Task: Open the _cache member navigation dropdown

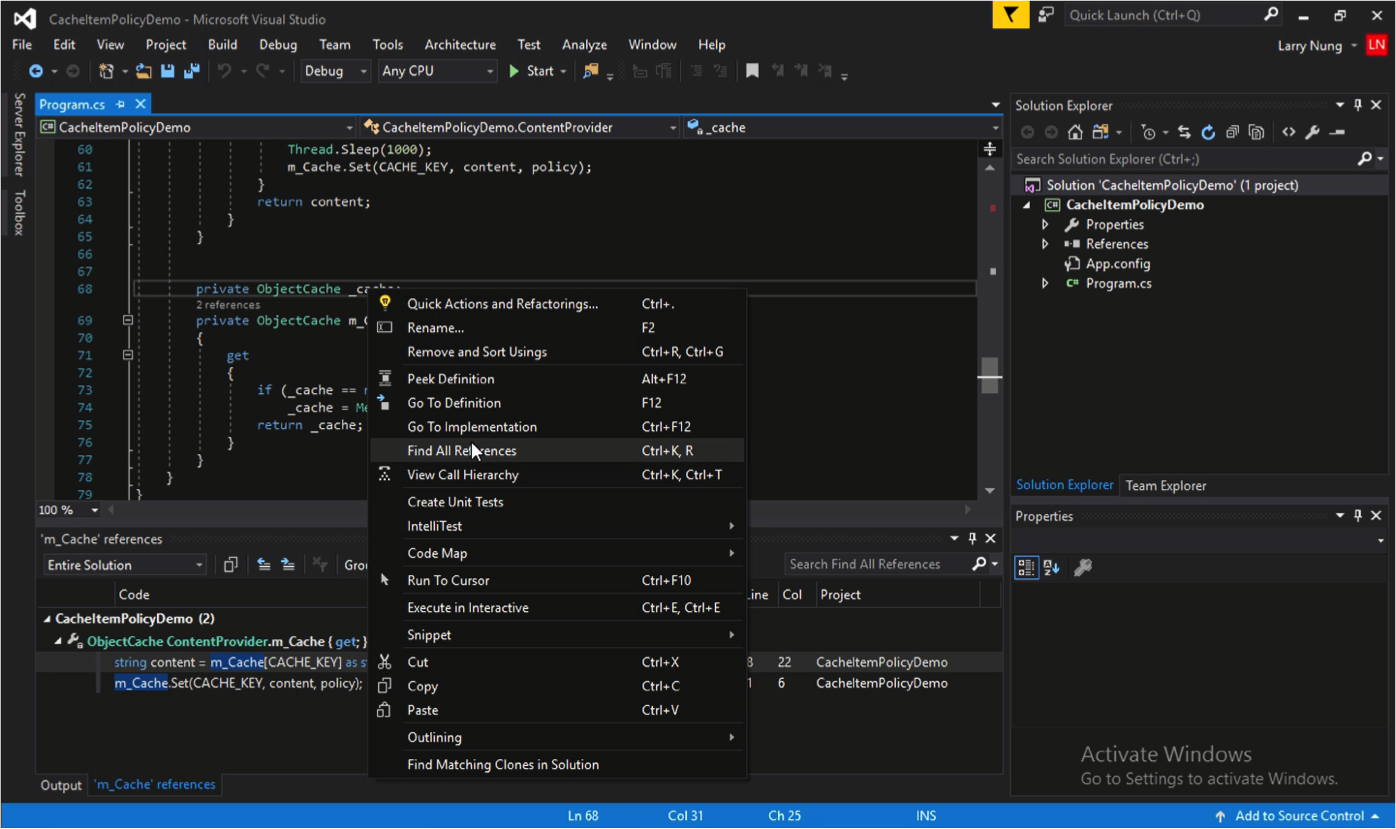Action: tap(843, 127)
